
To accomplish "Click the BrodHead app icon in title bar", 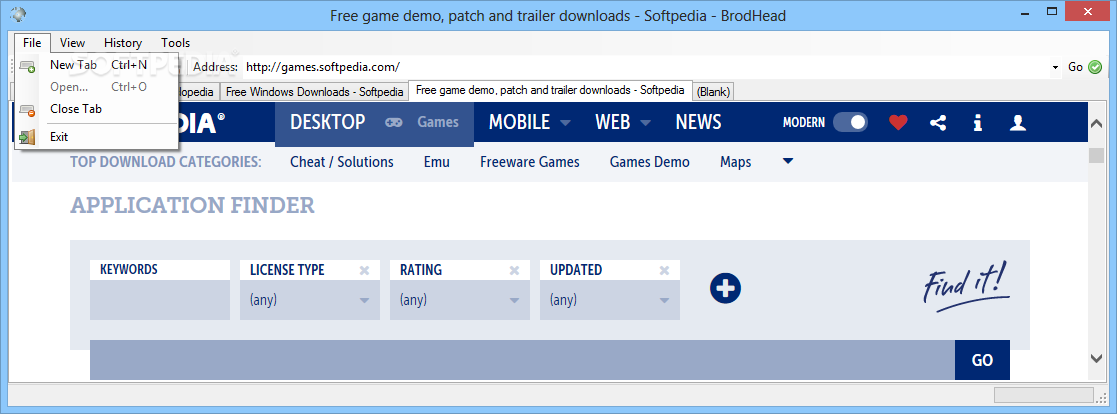I will coord(19,14).
